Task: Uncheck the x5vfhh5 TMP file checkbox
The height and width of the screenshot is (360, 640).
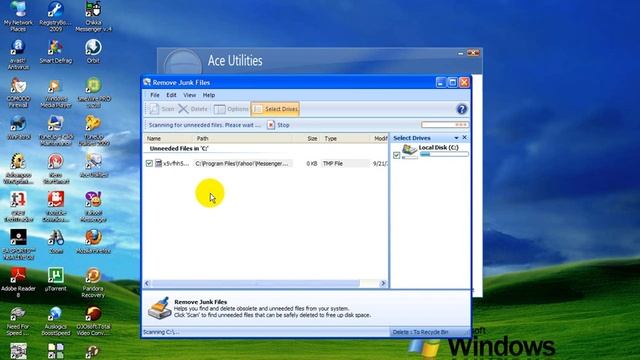Action: [149, 163]
